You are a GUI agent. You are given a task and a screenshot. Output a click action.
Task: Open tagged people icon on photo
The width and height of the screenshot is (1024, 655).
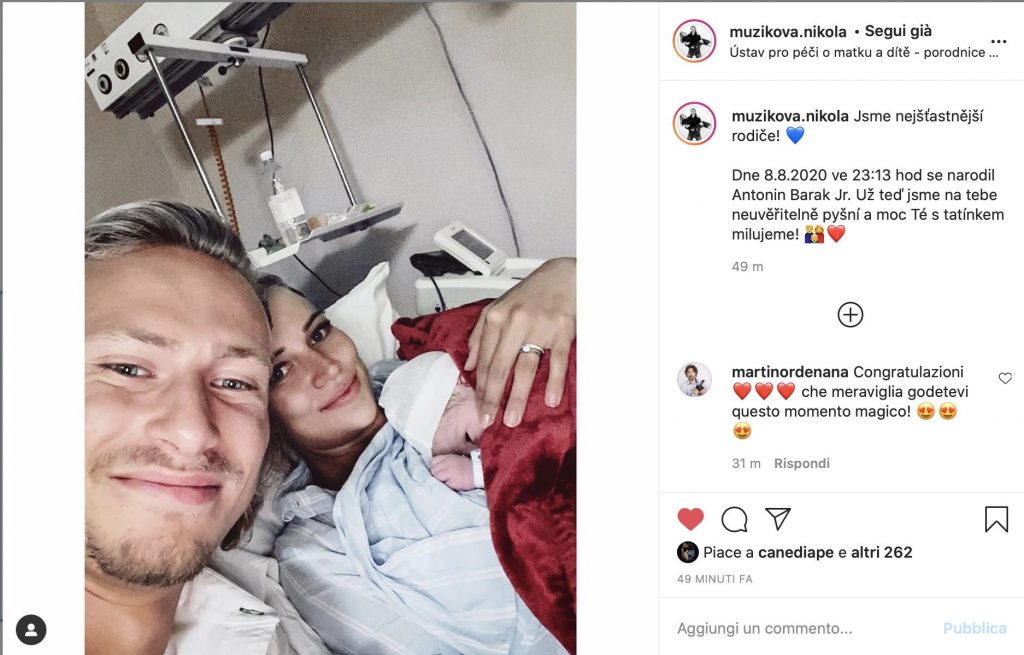(31, 630)
